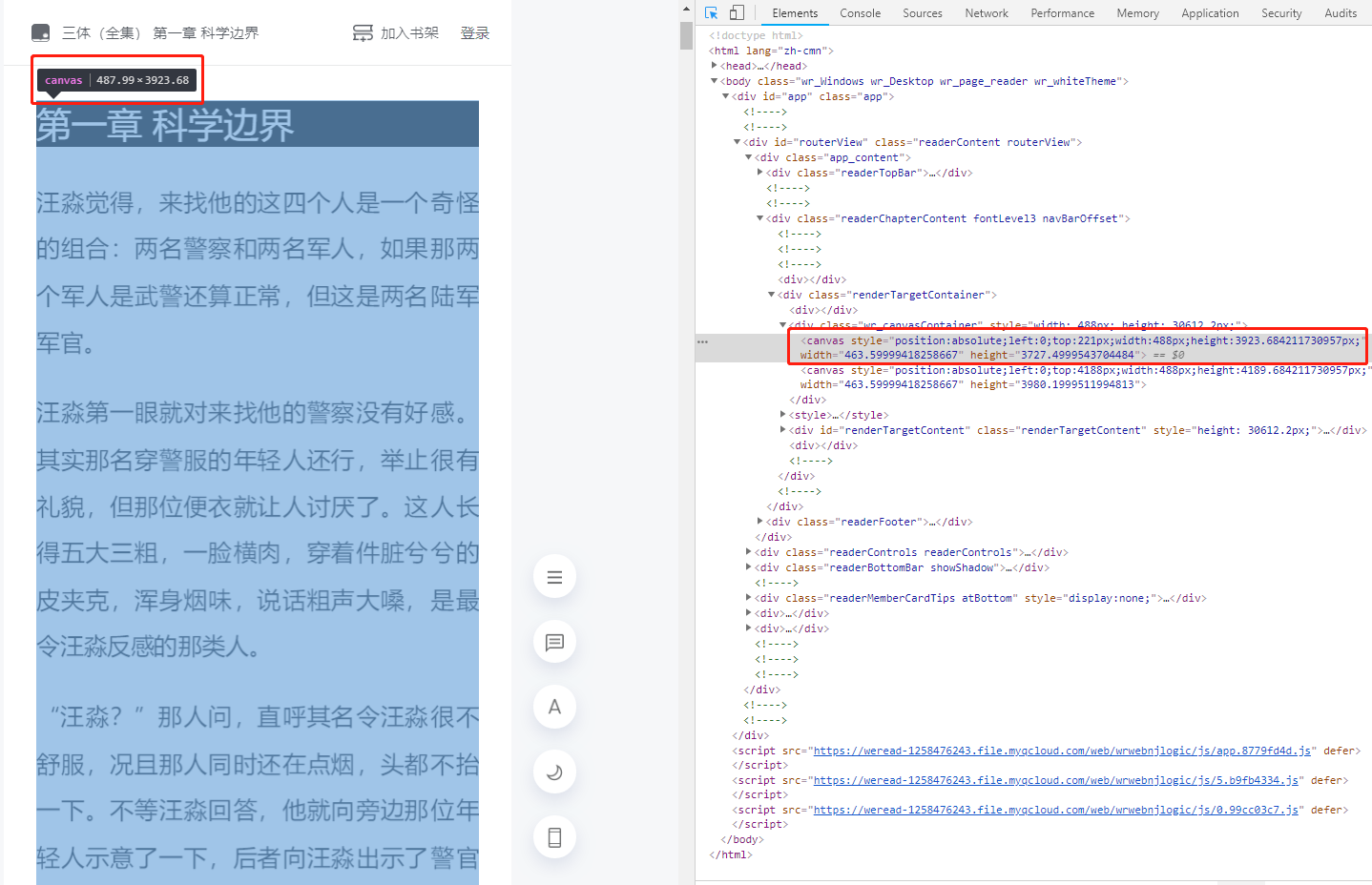Collapse the renderTargetContainer div node

[772, 295]
